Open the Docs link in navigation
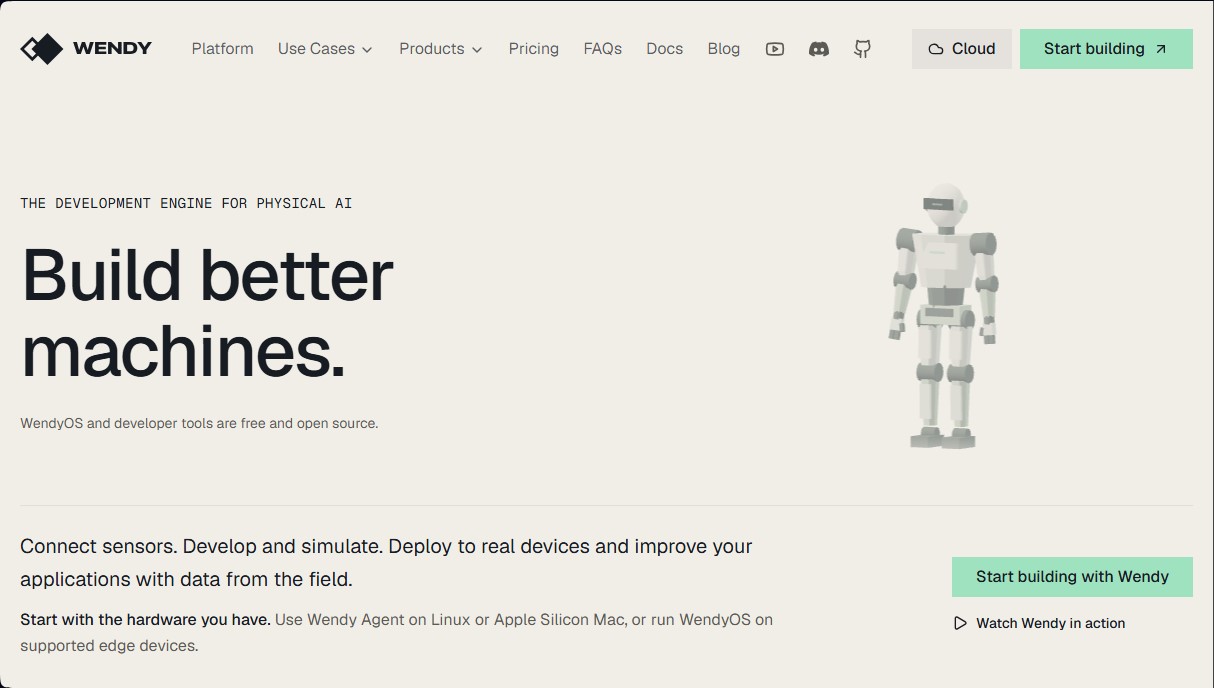This screenshot has height=688, width=1214. tap(665, 49)
